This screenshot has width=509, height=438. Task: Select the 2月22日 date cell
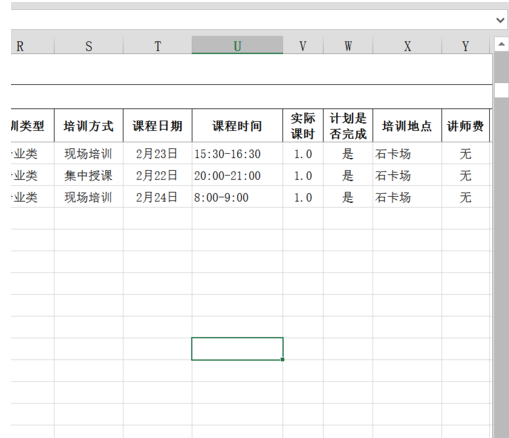(157, 175)
